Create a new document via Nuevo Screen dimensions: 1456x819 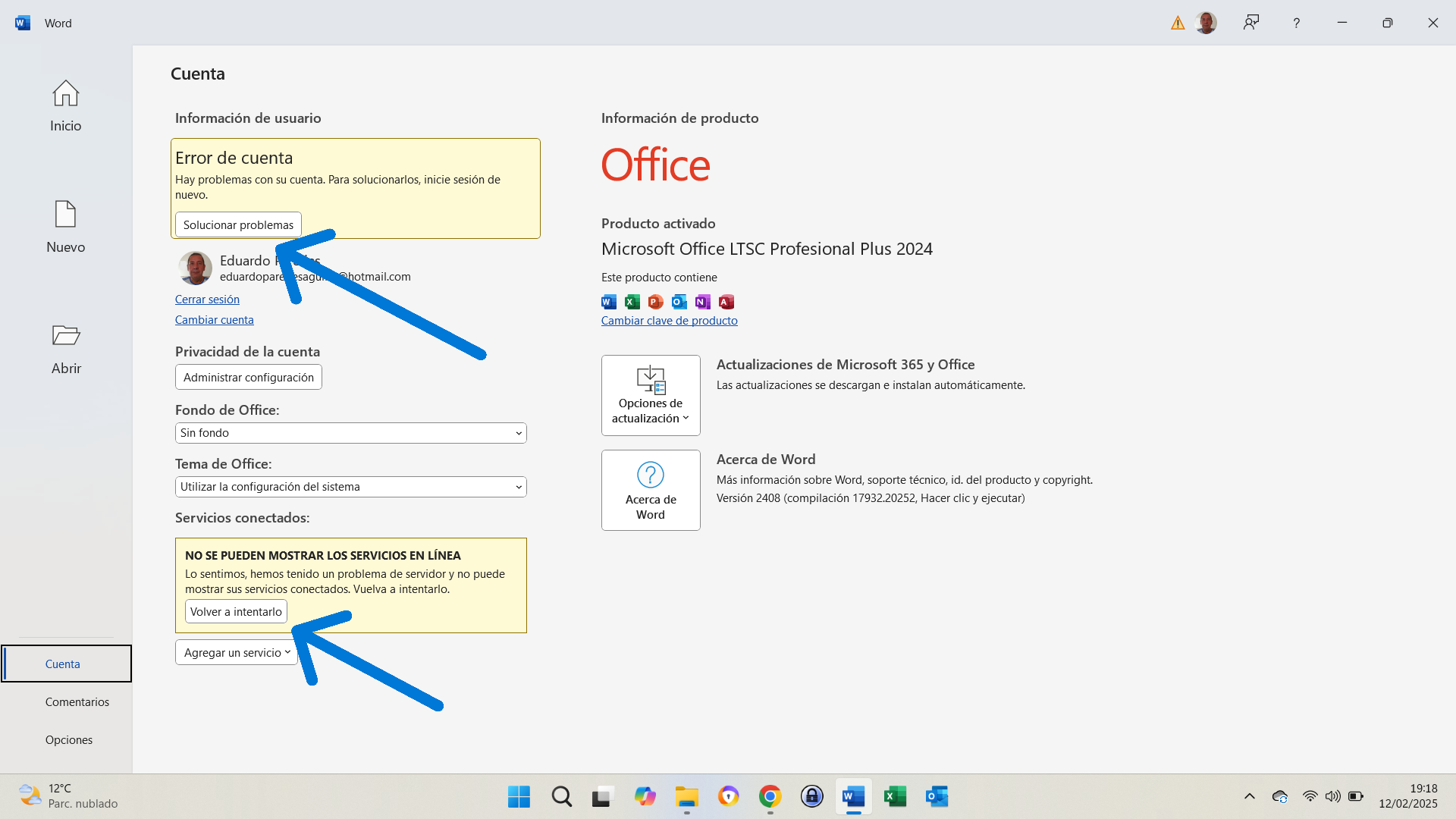tap(65, 227)
